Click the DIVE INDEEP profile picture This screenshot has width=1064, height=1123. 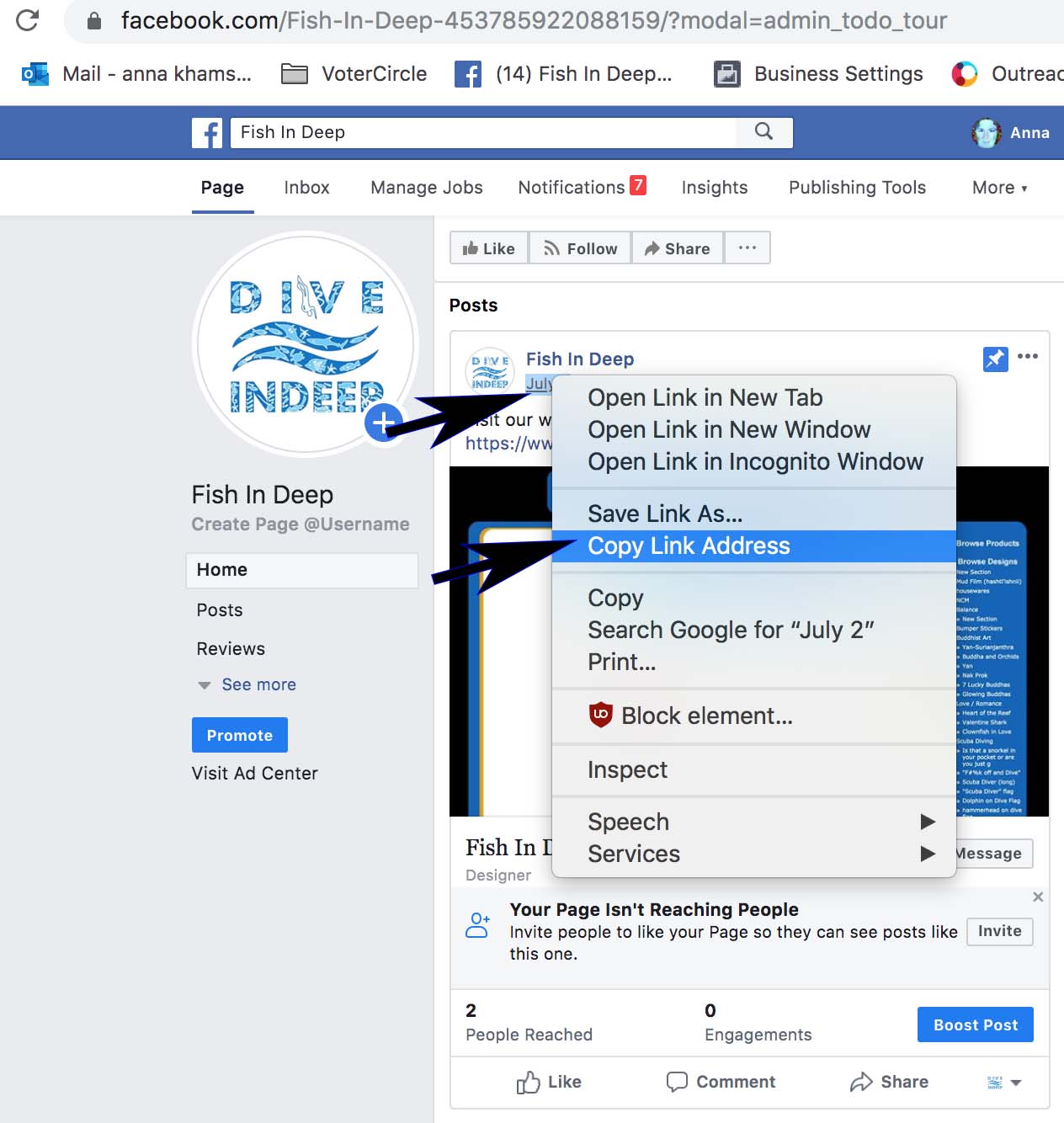pos(306,343)
